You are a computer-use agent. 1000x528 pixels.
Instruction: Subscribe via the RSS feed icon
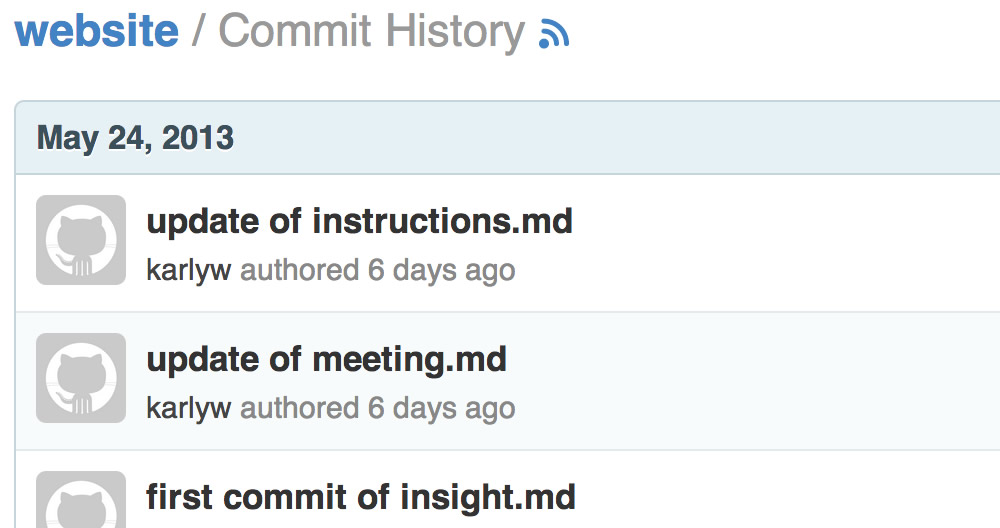tap(554, 35)
